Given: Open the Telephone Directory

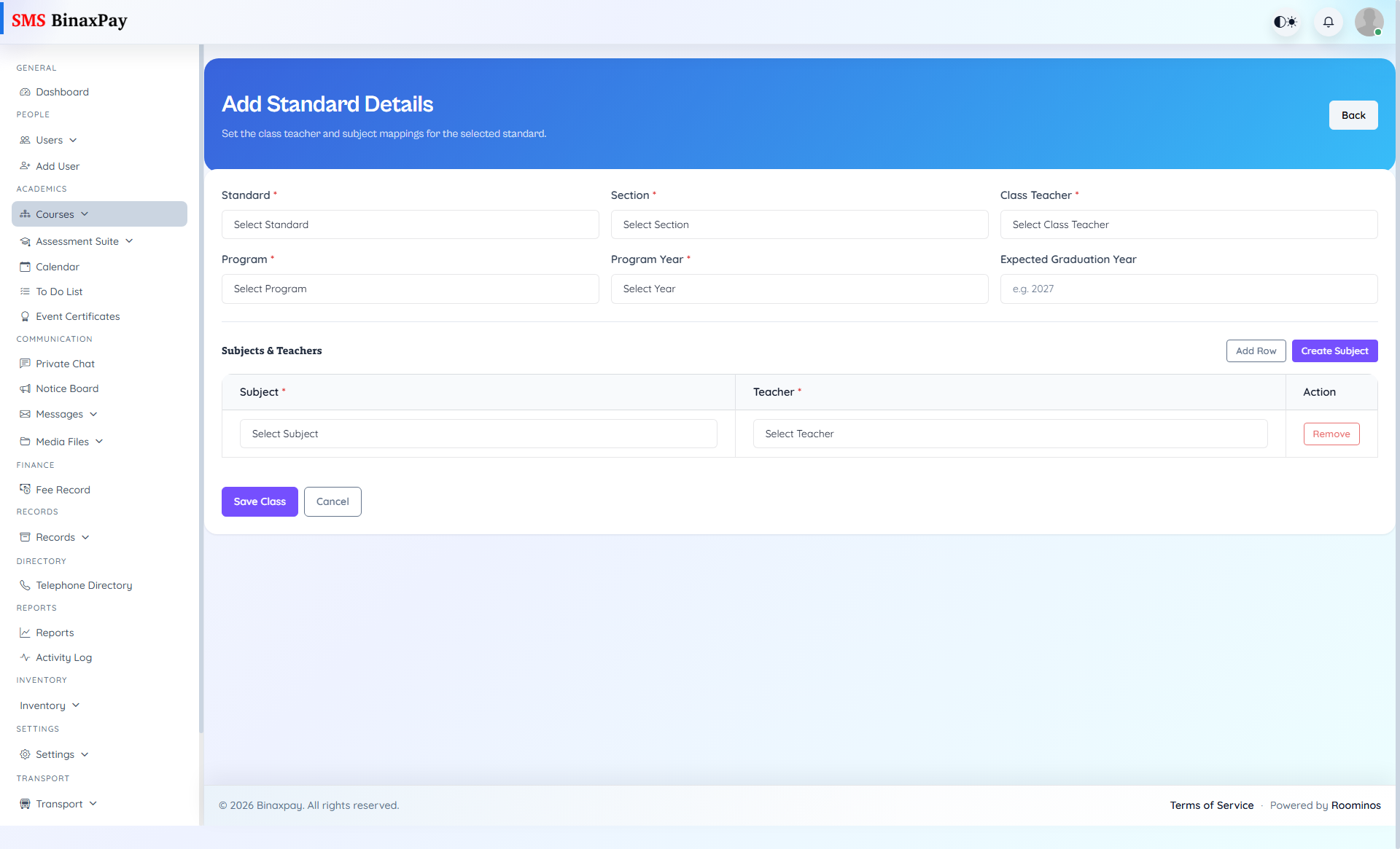Looking at the screenshot, I should pos(83,585).
